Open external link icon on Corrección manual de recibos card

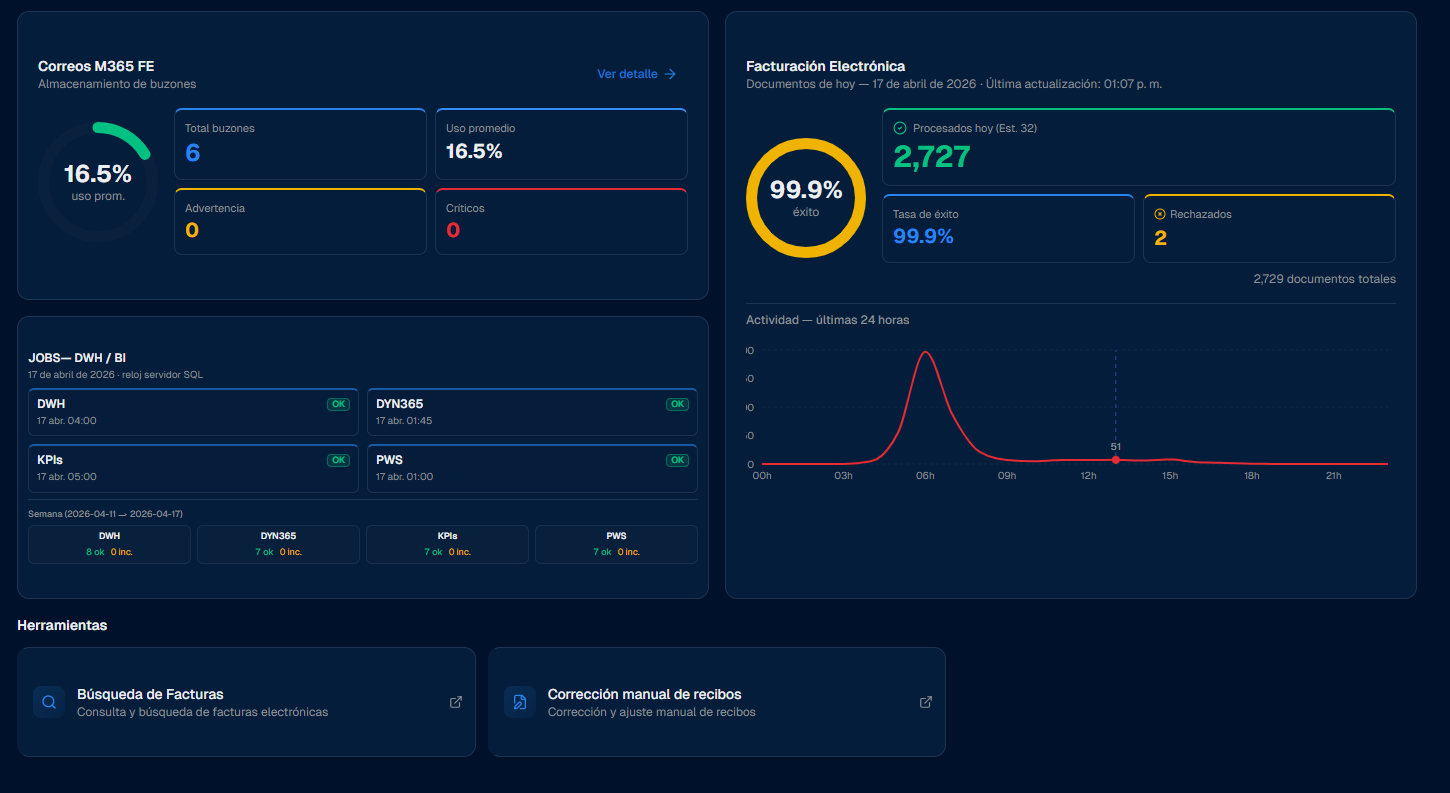pyautogui.click(x=925, y=702)
